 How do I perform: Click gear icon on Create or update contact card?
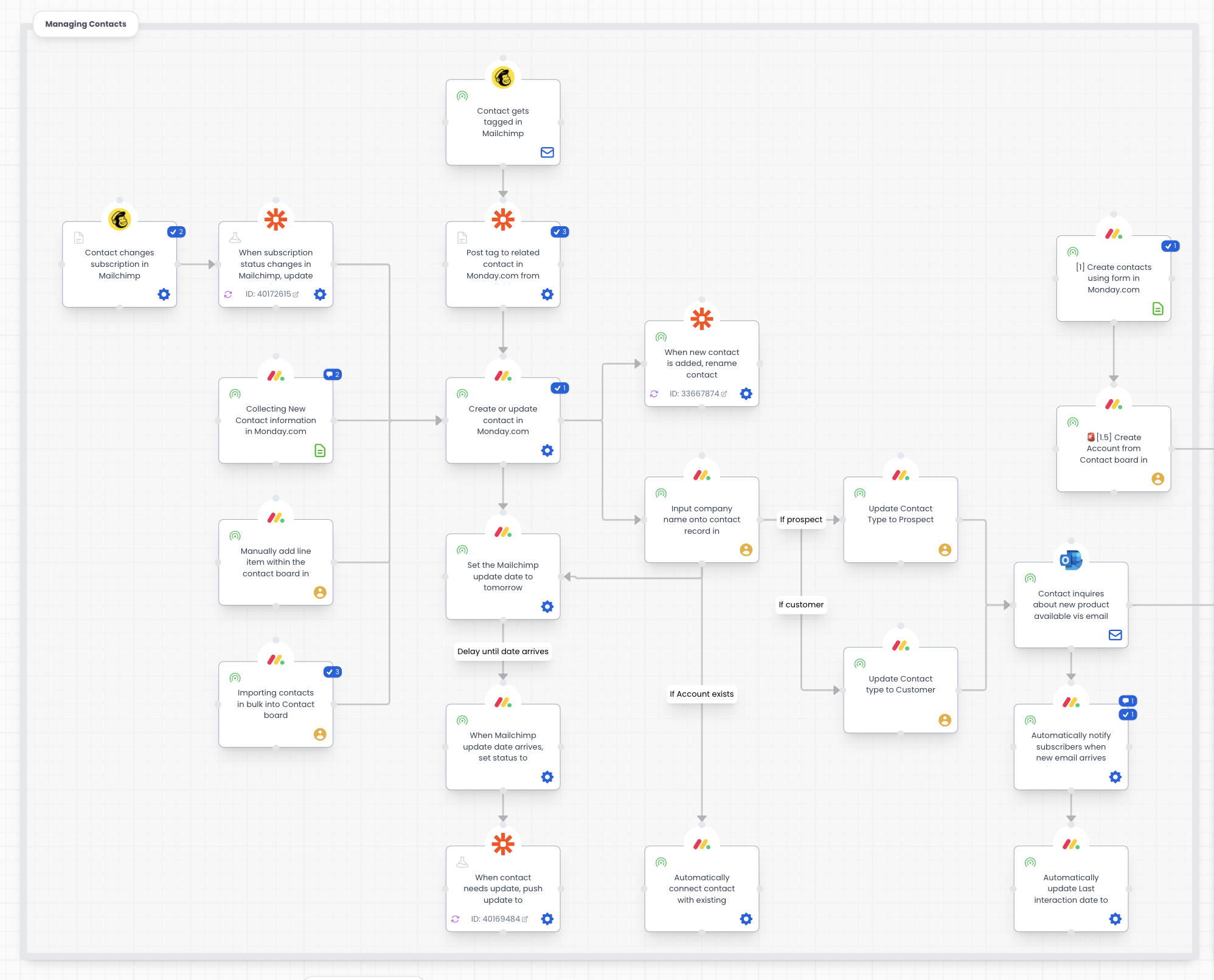pyautogui.click(x=547, y=450)
